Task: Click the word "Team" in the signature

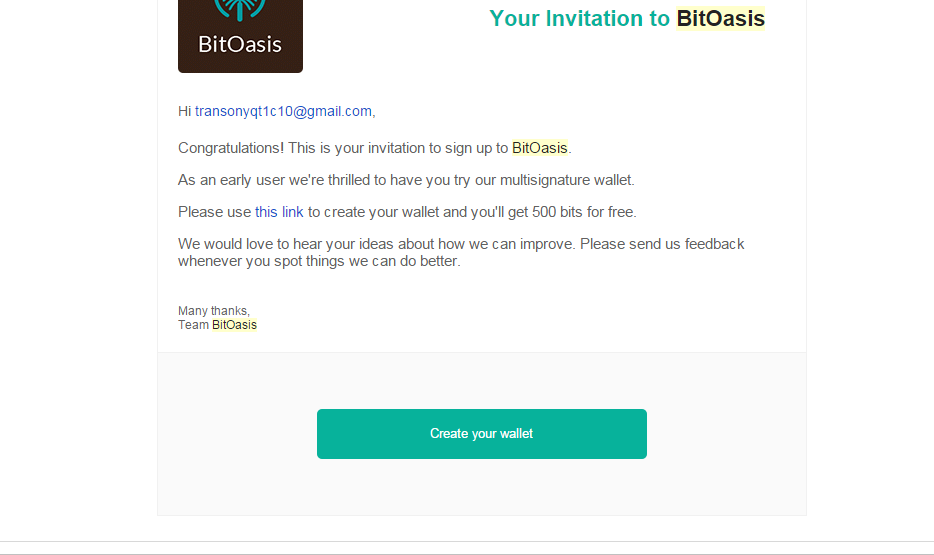Action: (x=193, y=325)
